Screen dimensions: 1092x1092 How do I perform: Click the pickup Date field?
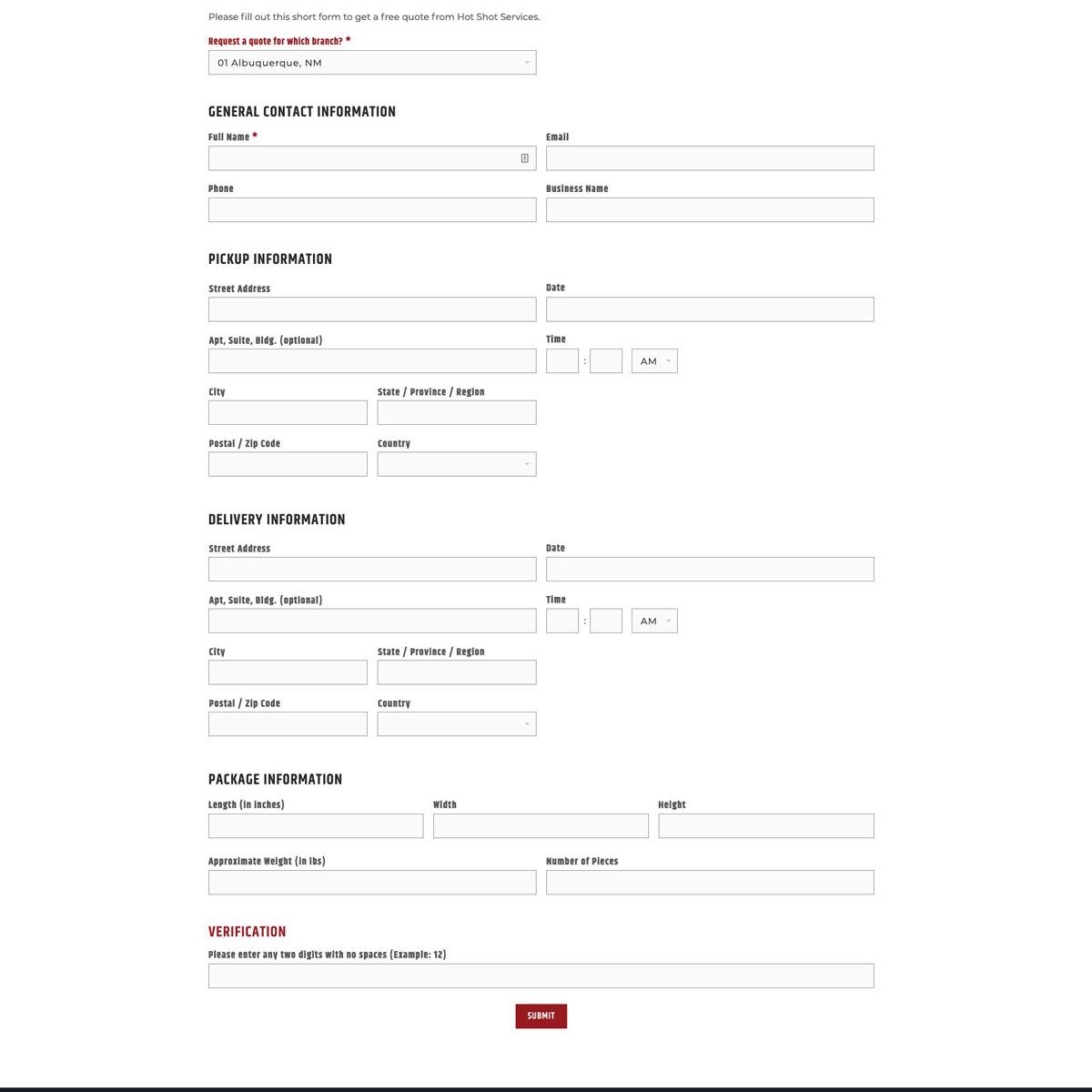coord(709,308)
